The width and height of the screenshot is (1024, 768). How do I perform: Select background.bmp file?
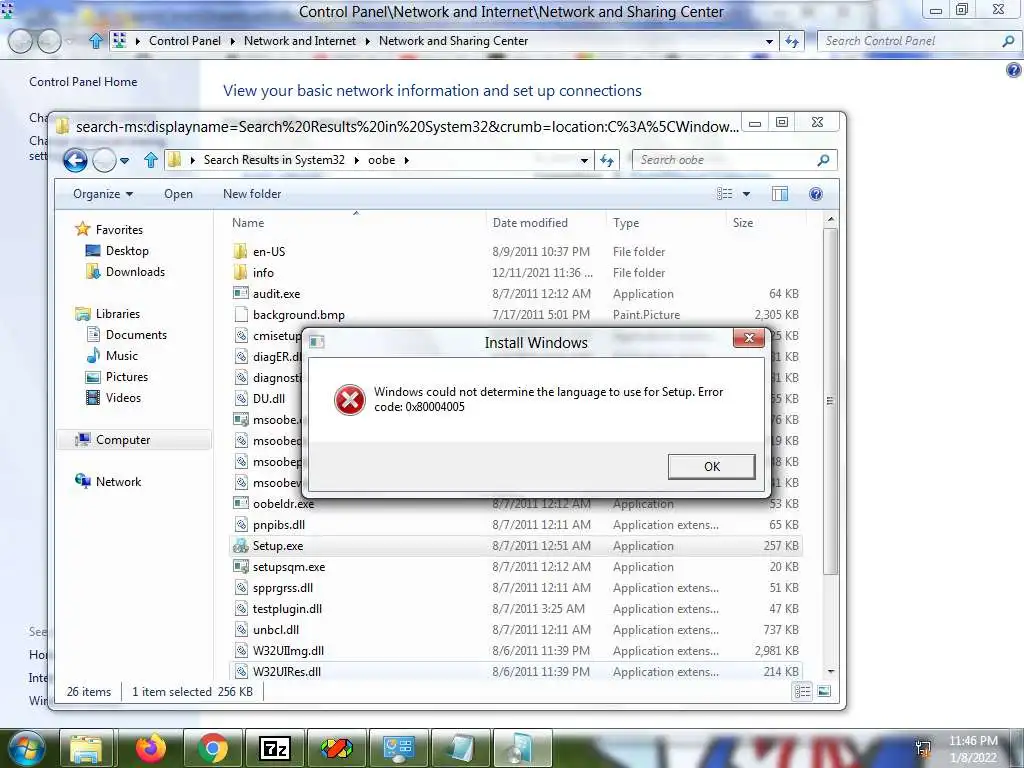coord(298,315)
